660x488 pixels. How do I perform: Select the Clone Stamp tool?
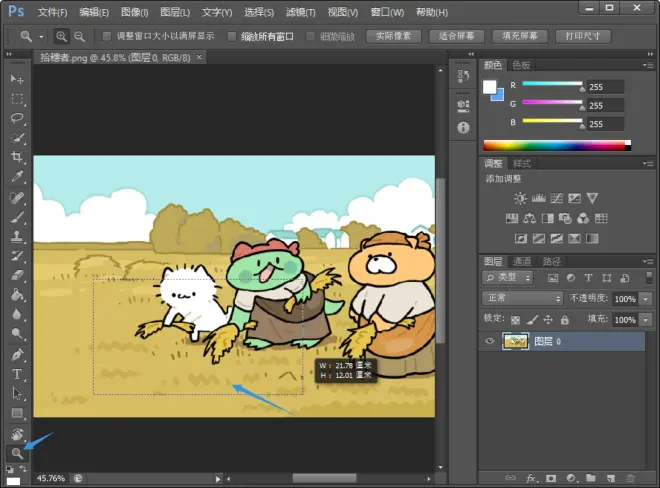pos(17,237)
